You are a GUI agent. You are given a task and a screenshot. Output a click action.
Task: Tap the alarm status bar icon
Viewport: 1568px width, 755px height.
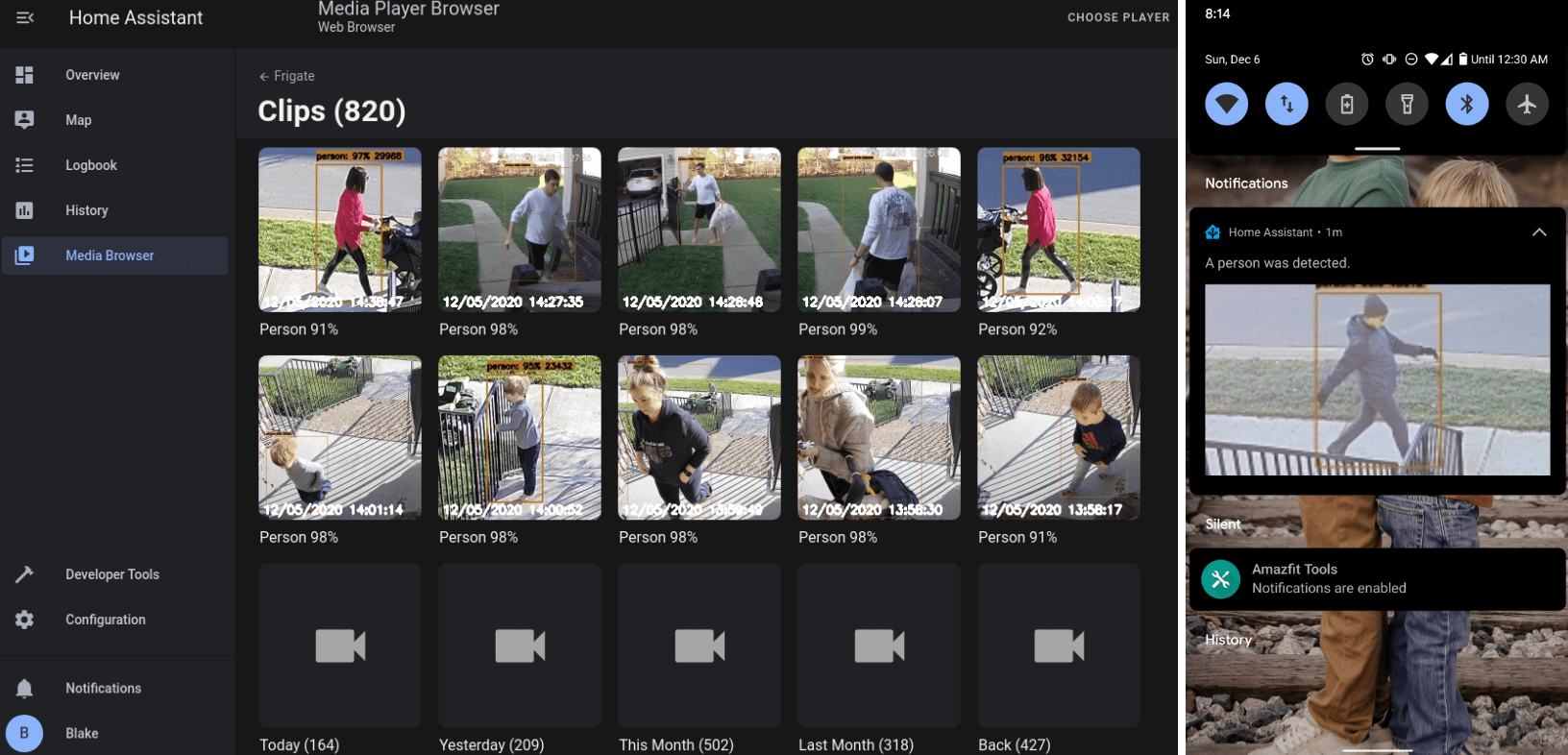[x=1367, y=60]
